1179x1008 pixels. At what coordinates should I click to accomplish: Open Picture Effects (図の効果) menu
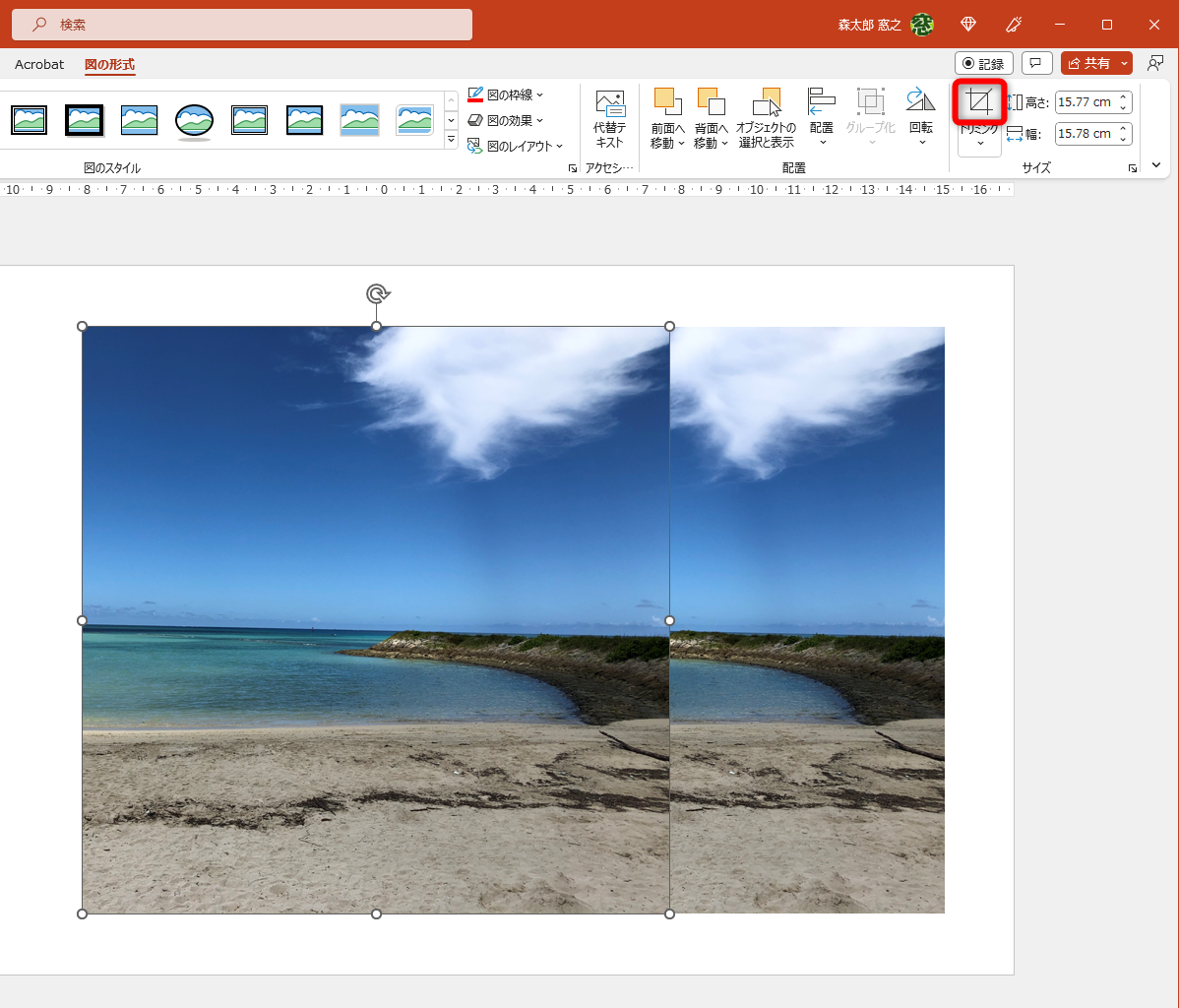[505, 120]
